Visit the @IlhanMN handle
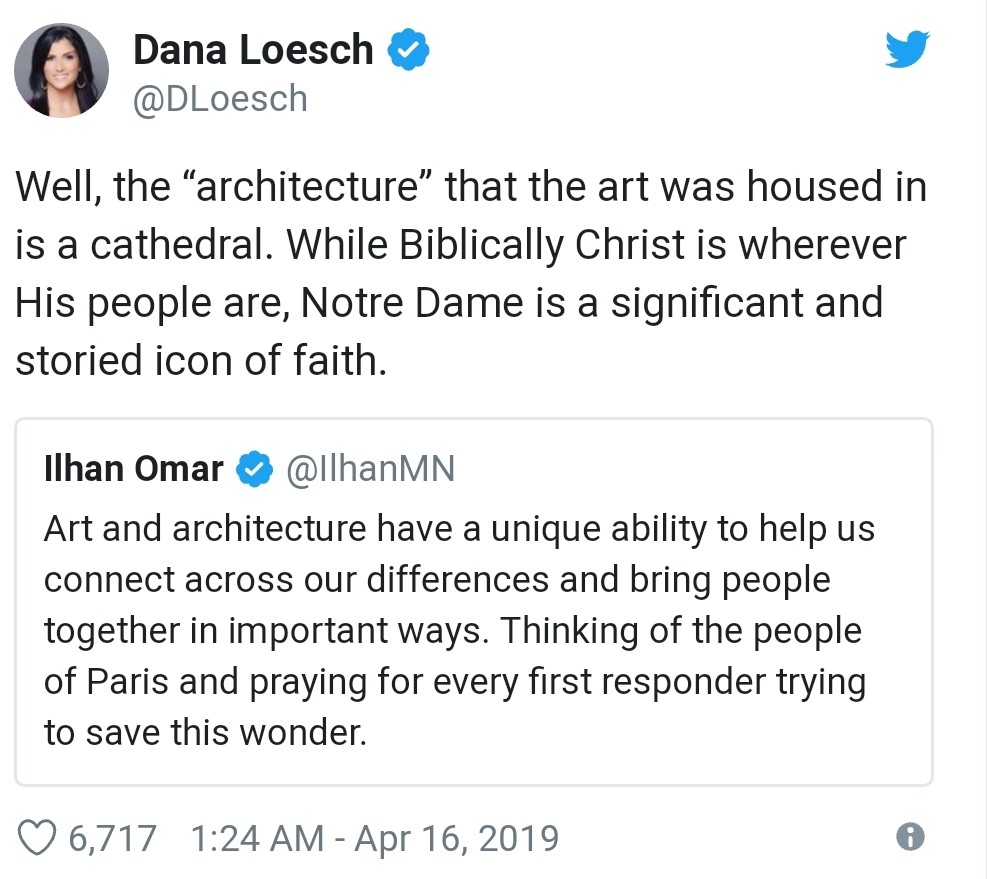 (370, 469)
